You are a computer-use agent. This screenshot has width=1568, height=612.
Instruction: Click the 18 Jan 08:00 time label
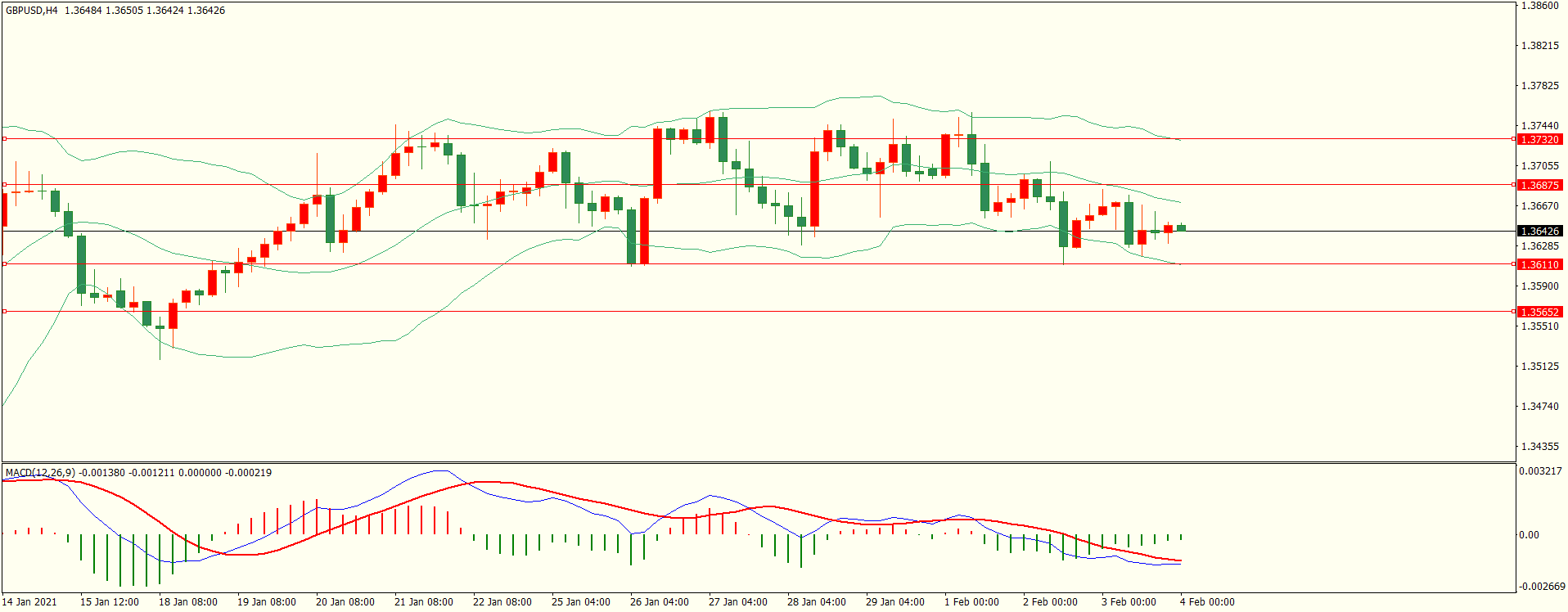point(188,602)
